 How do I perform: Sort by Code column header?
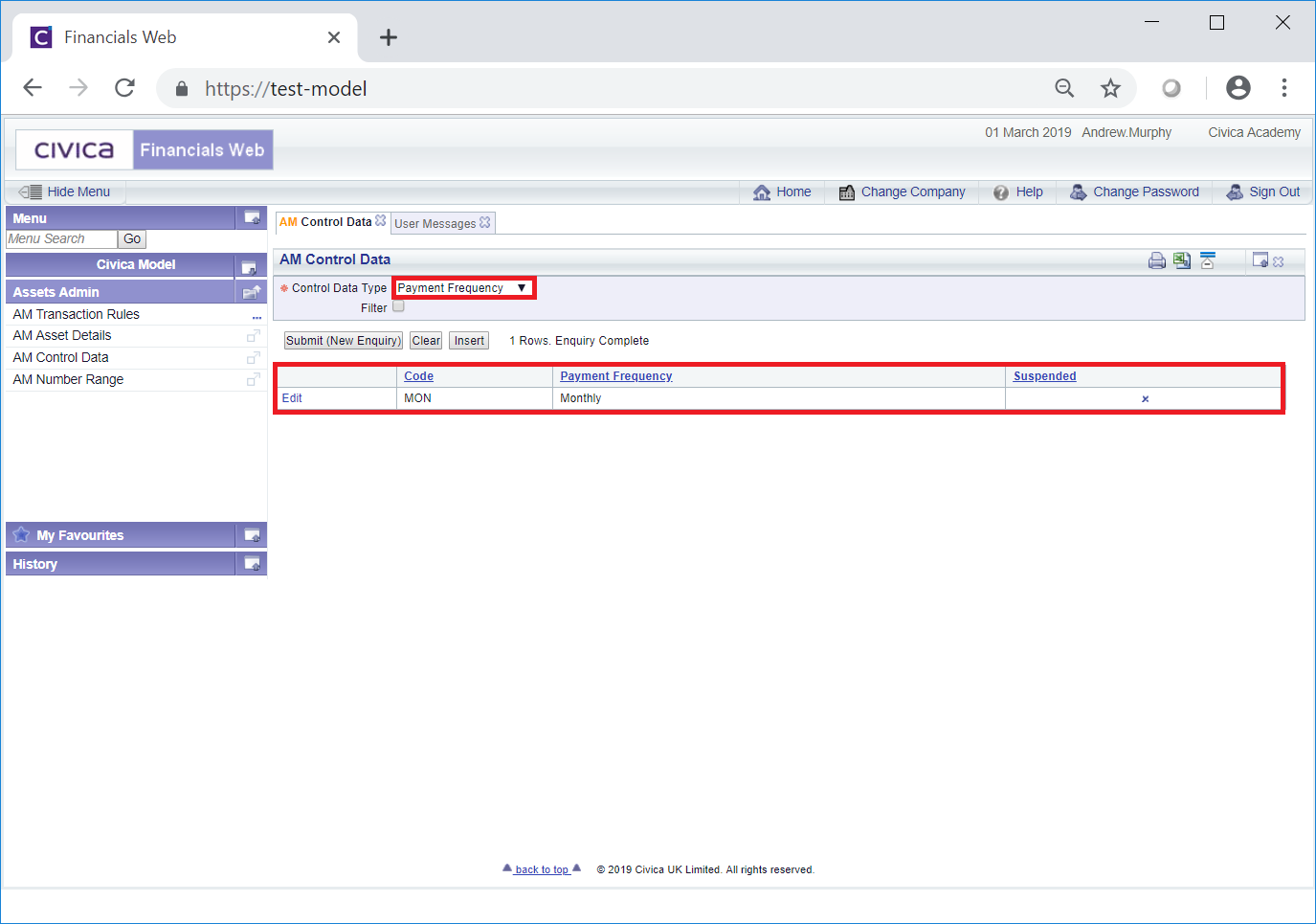tap(419, 376)
